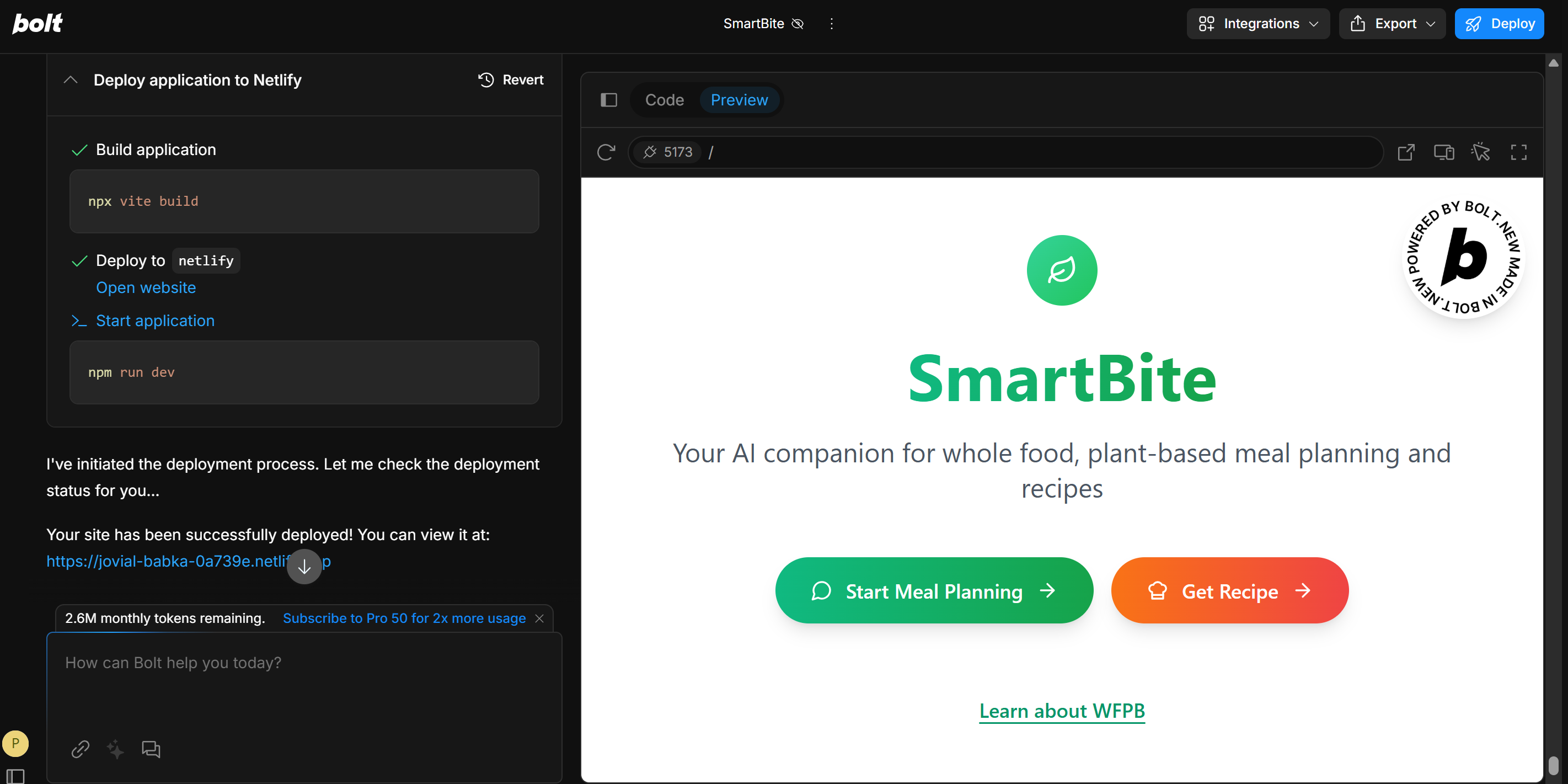
Task: Open the Integrations dropdown
Action: [x=1257, y=24]
